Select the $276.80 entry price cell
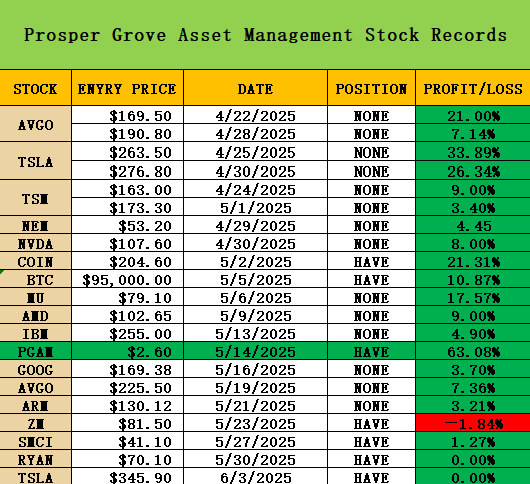530x484 pixels. pyautogui.click(x=127, y=170)
